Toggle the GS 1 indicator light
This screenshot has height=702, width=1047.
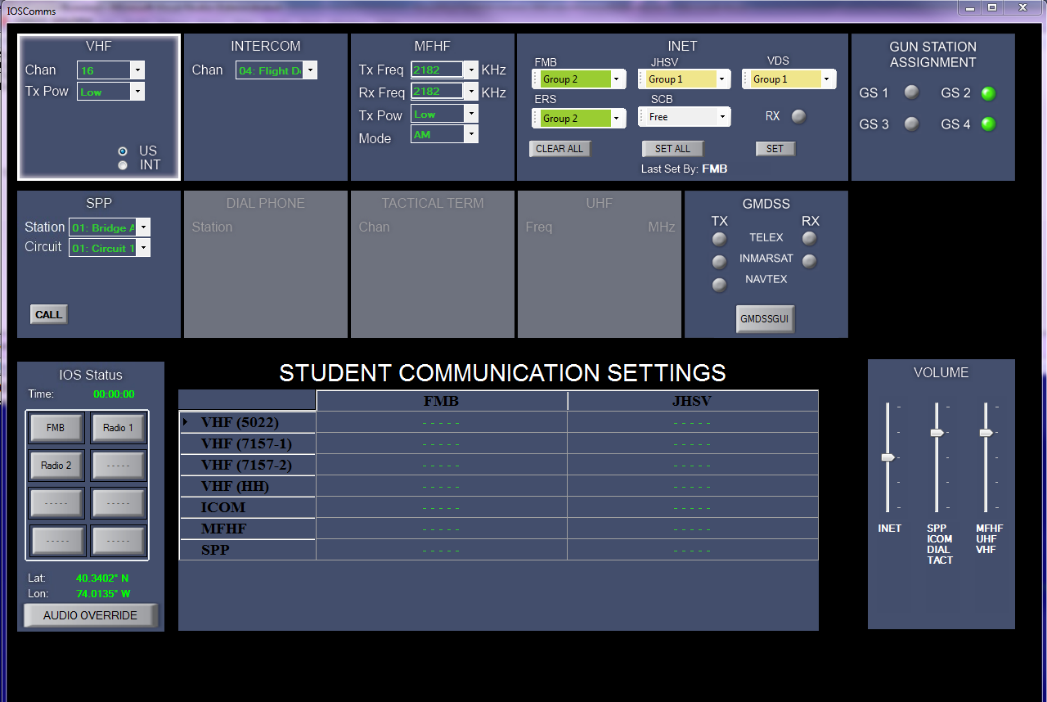(x=911, y=93)
